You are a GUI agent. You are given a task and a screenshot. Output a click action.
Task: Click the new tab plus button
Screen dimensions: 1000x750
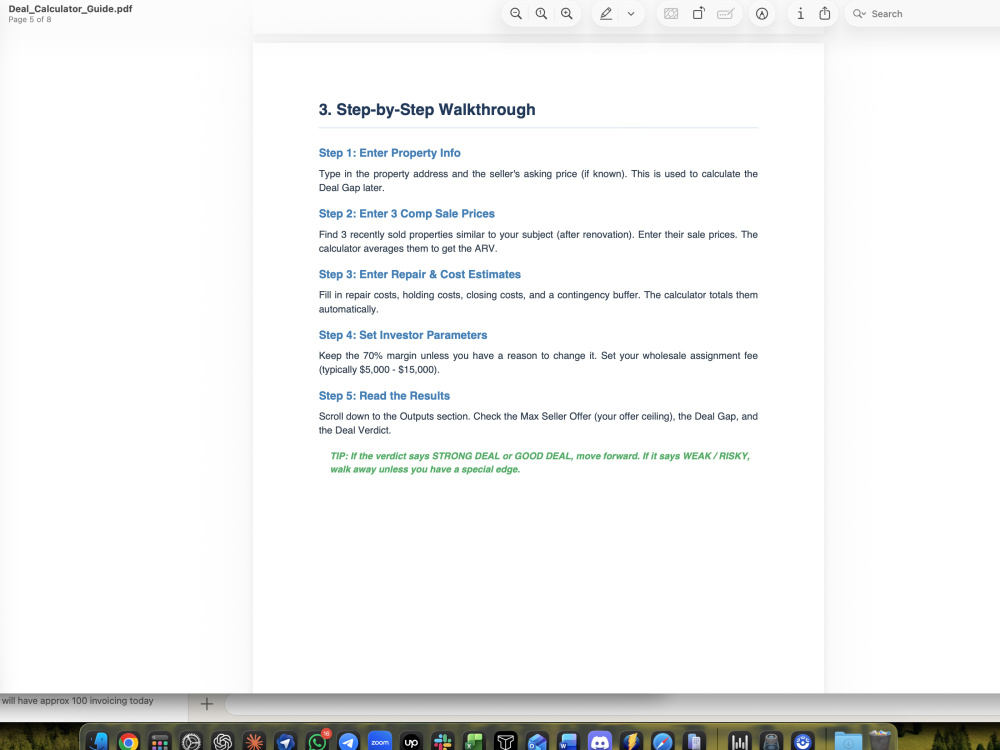point(207,703)
